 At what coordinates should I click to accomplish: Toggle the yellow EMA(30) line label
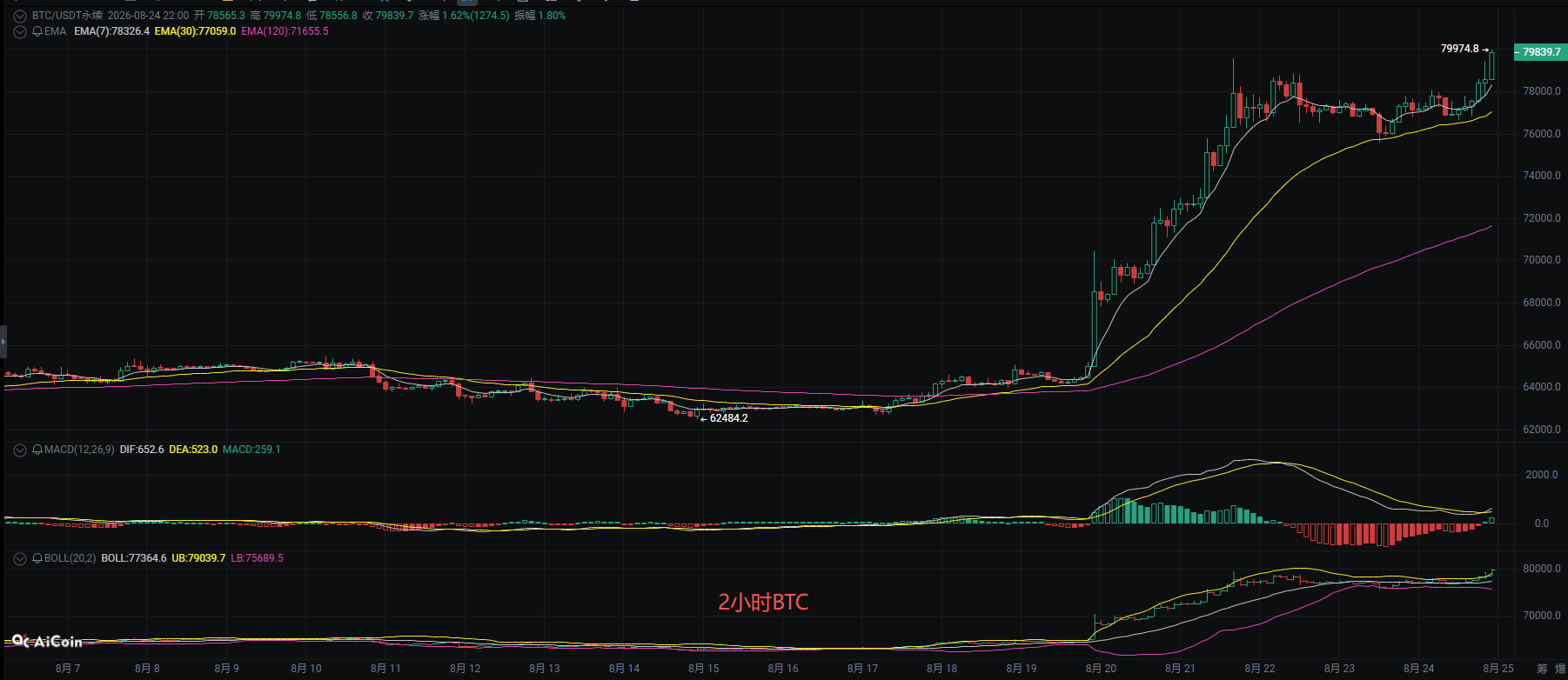tap(195, 31)
